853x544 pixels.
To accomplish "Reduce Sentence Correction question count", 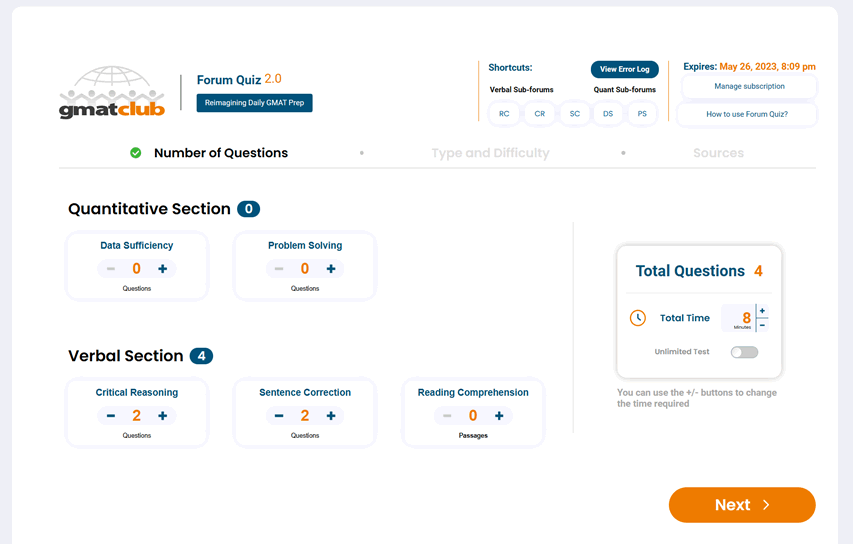I will [279, 416].
